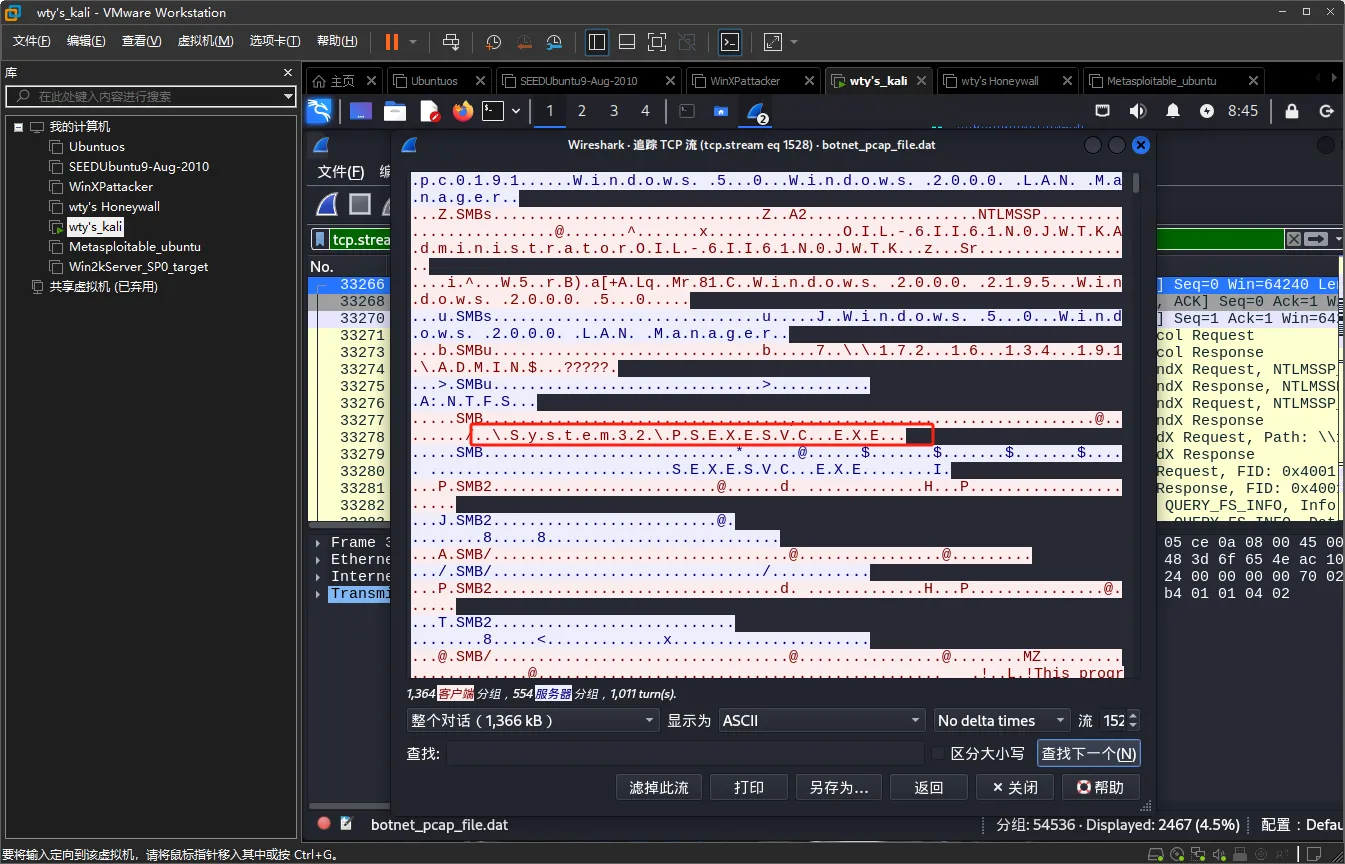Apply the display filter arrow button
Viewport: 1345px width, 864px height.
(1317, 239)
